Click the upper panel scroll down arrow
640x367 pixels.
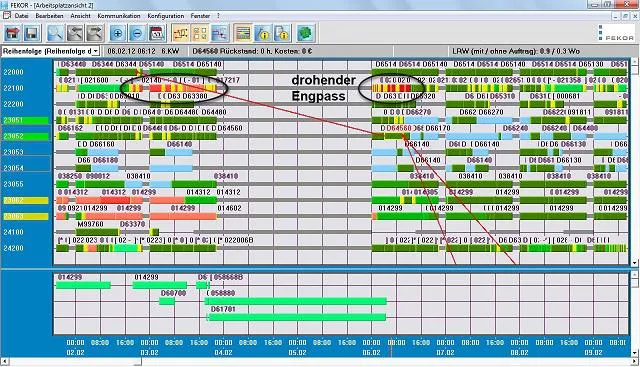coord(635,262)
